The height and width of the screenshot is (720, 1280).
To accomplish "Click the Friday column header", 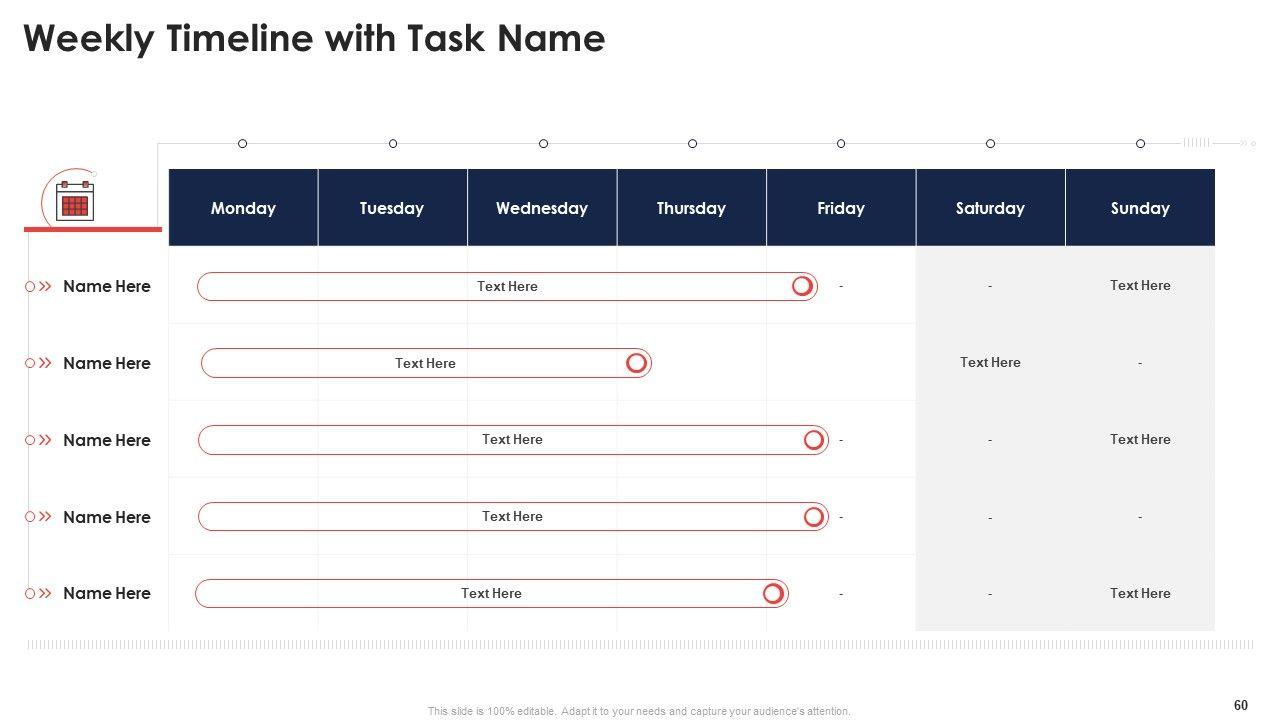I will [841, 208].
